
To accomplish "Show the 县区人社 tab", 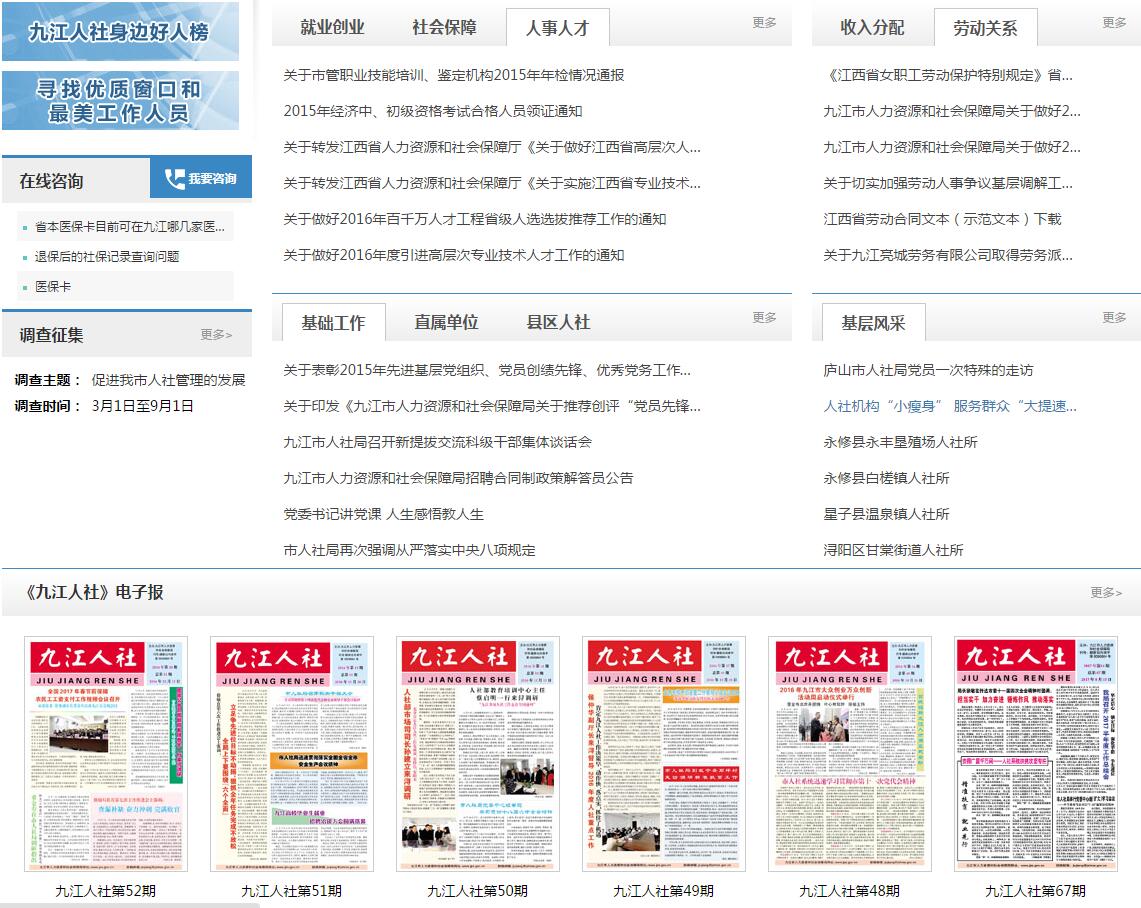I will click(x=558, y=323).
